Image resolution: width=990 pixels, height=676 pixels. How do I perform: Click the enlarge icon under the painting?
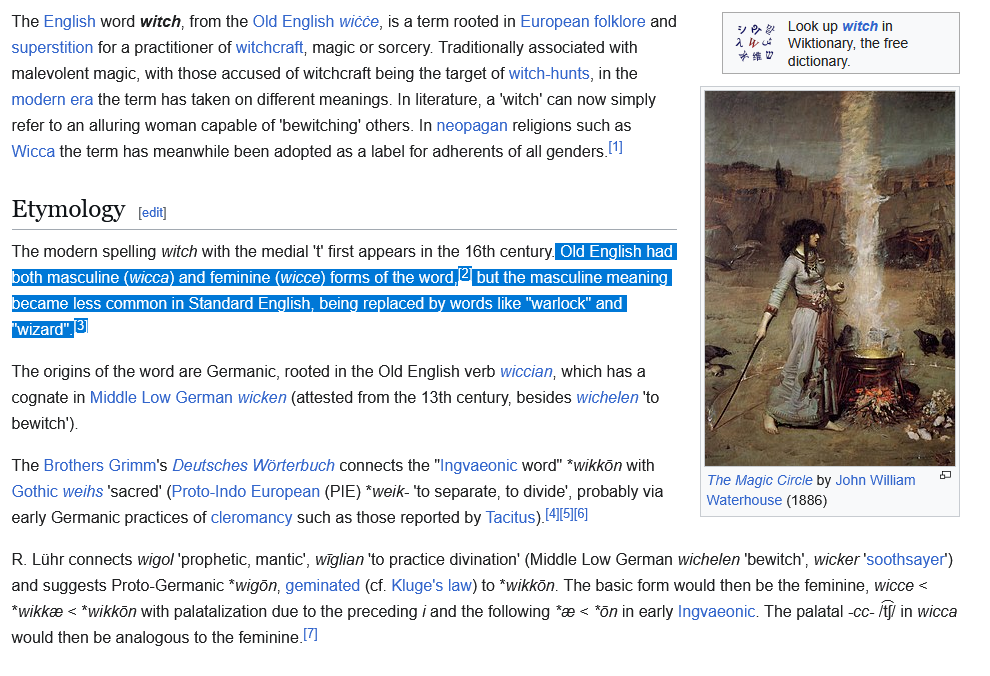pyautogui.click(x=945, y=475)
